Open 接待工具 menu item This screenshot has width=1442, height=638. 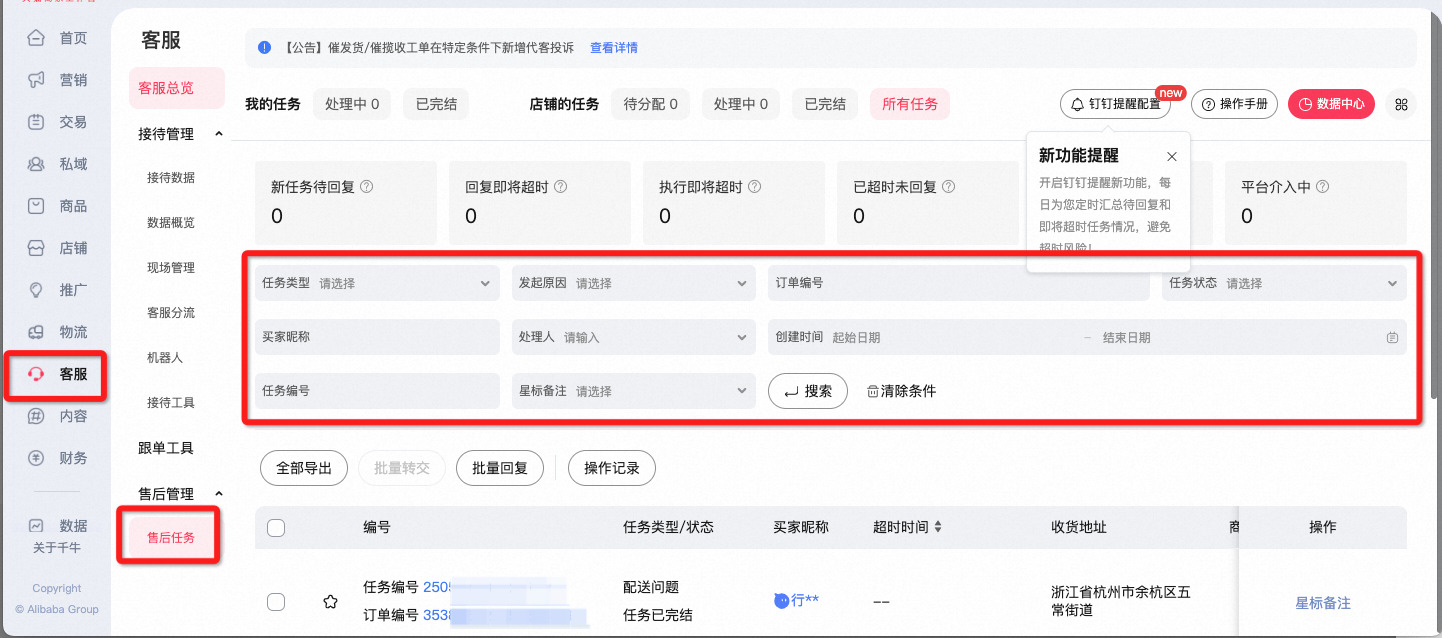click(x=171, y=403)
